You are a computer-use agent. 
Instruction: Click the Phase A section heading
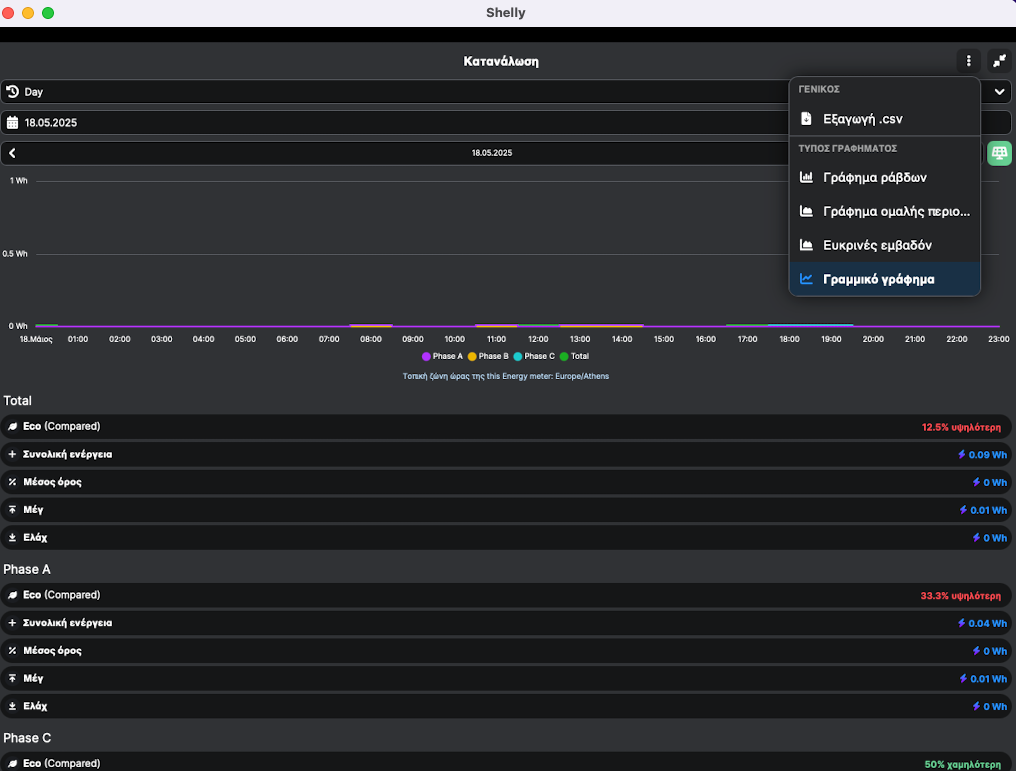tap(27, 569)
